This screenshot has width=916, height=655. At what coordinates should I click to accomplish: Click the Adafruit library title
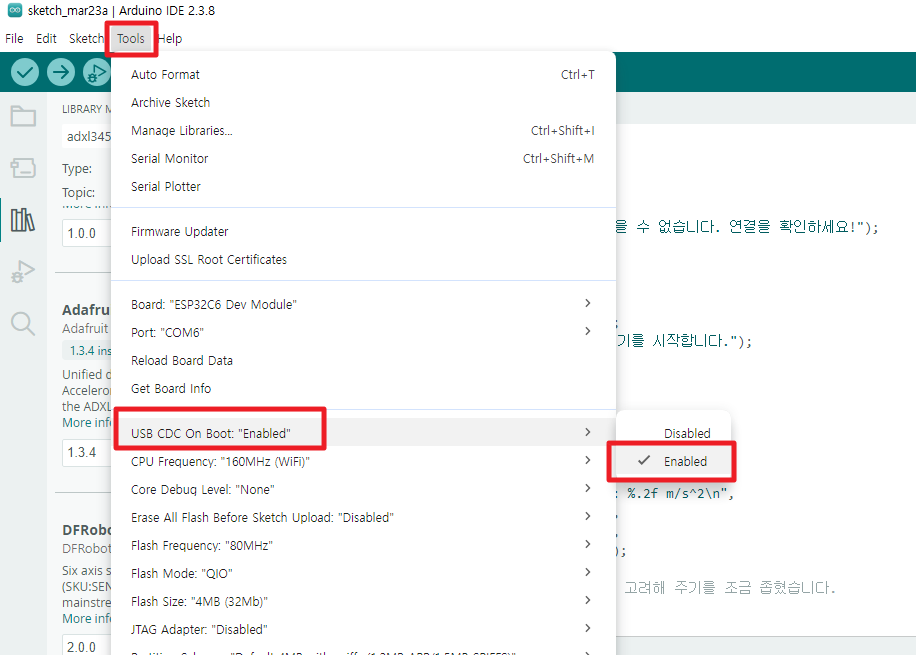(86, 310)
